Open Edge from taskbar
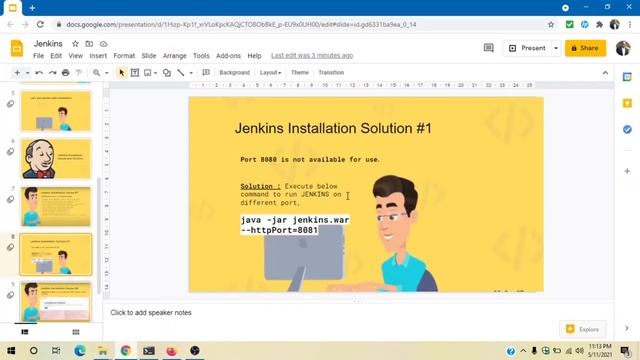Image resolution: width=640 pixels, height=360 pixels. coord(80,351)
